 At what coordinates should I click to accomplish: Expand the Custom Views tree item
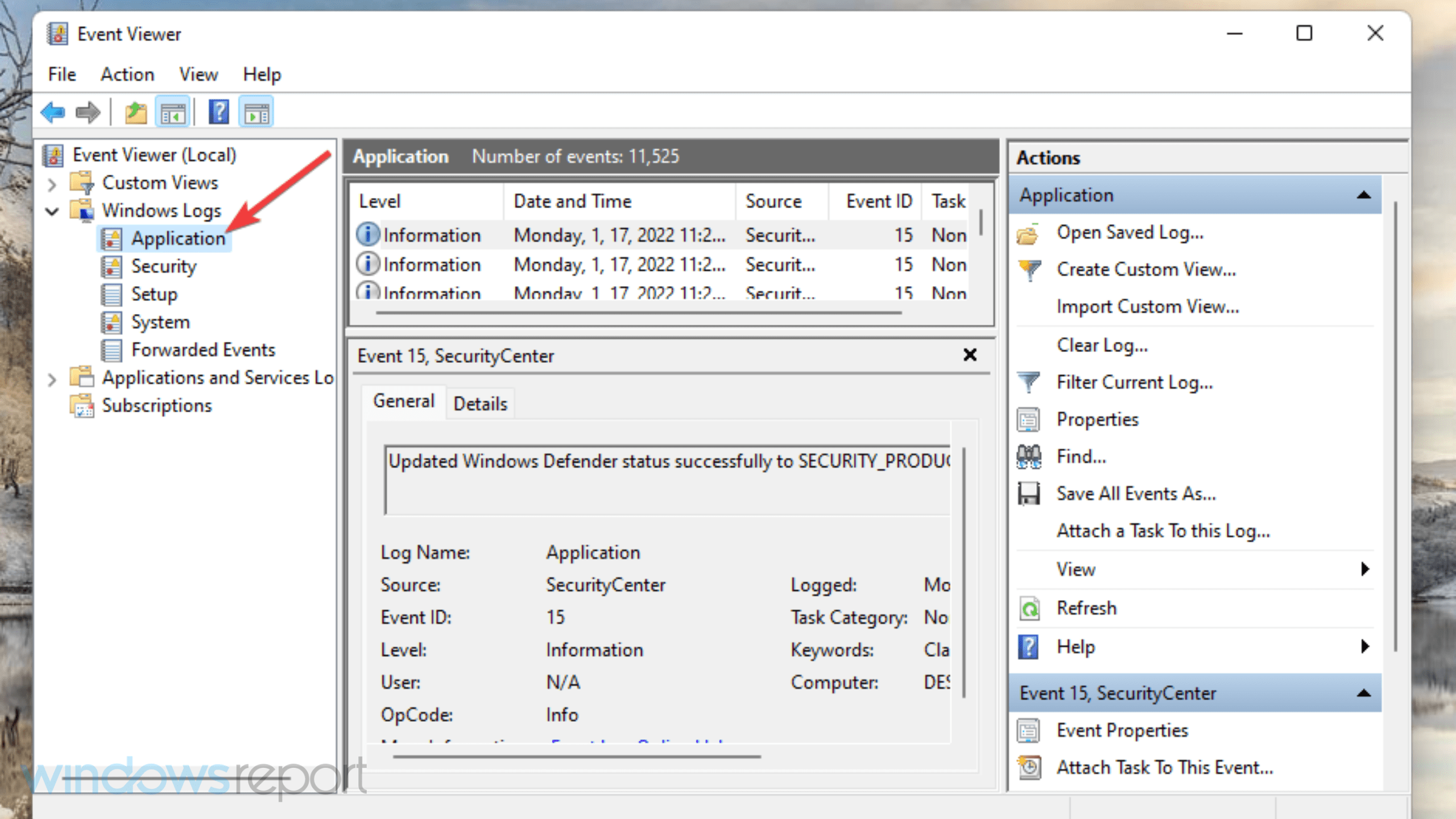pos(55,183)
